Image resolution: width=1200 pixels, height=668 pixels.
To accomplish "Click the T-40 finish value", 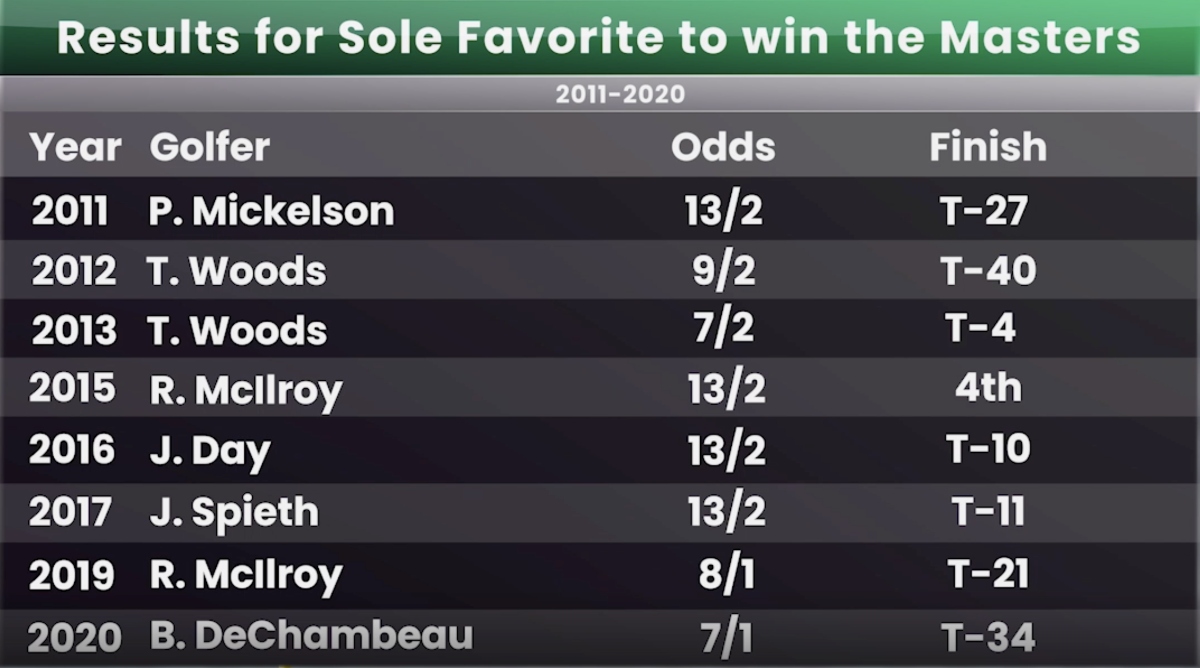I will tap(988, 270).
